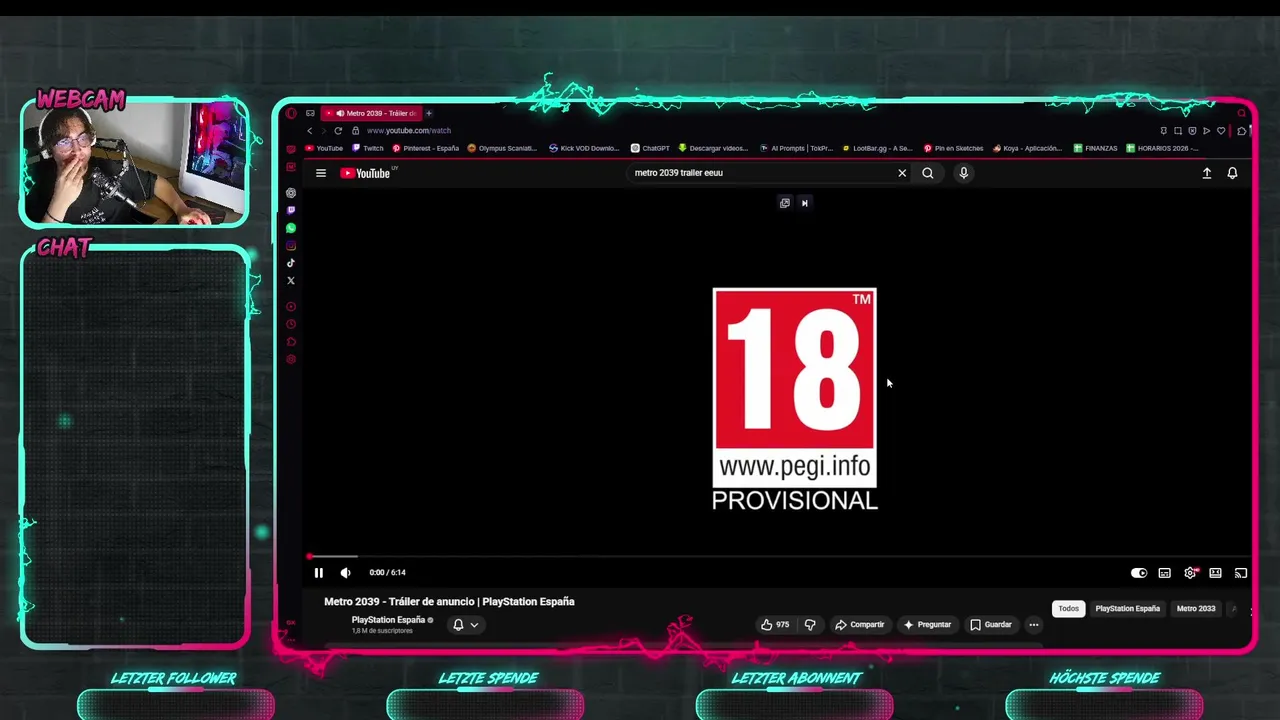Image resolution: width=1280 pixels, height=720 pixels.
Task: Open extensions cube icon in sidebar
Action: point(291,342)
